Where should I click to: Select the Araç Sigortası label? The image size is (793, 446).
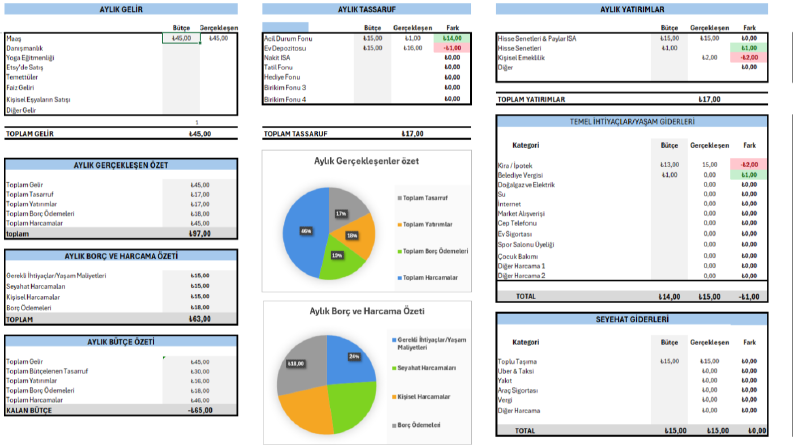518,390
